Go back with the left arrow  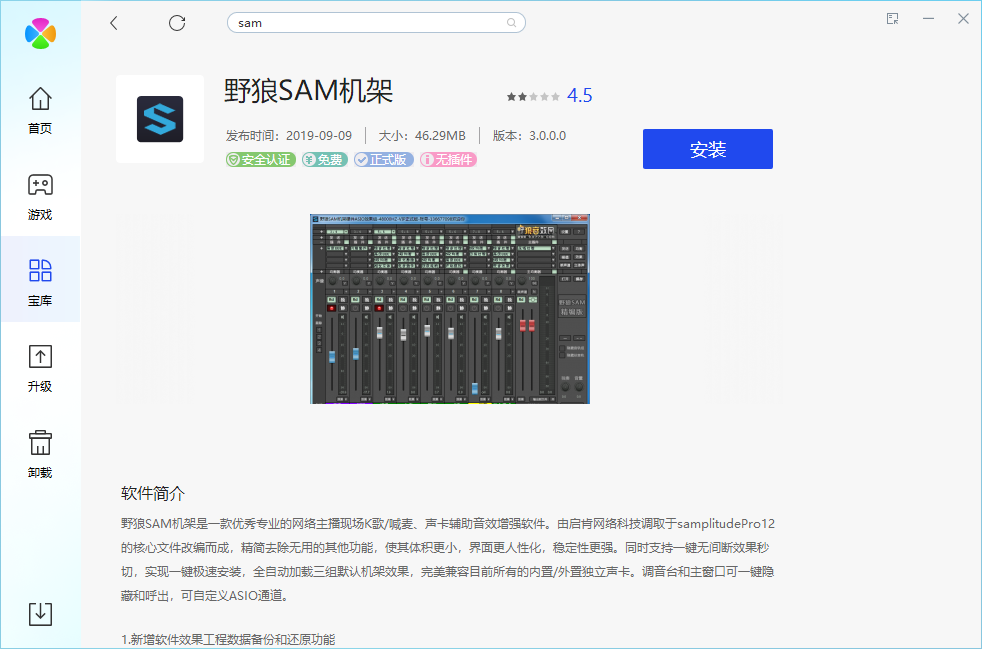pos(113,23)
